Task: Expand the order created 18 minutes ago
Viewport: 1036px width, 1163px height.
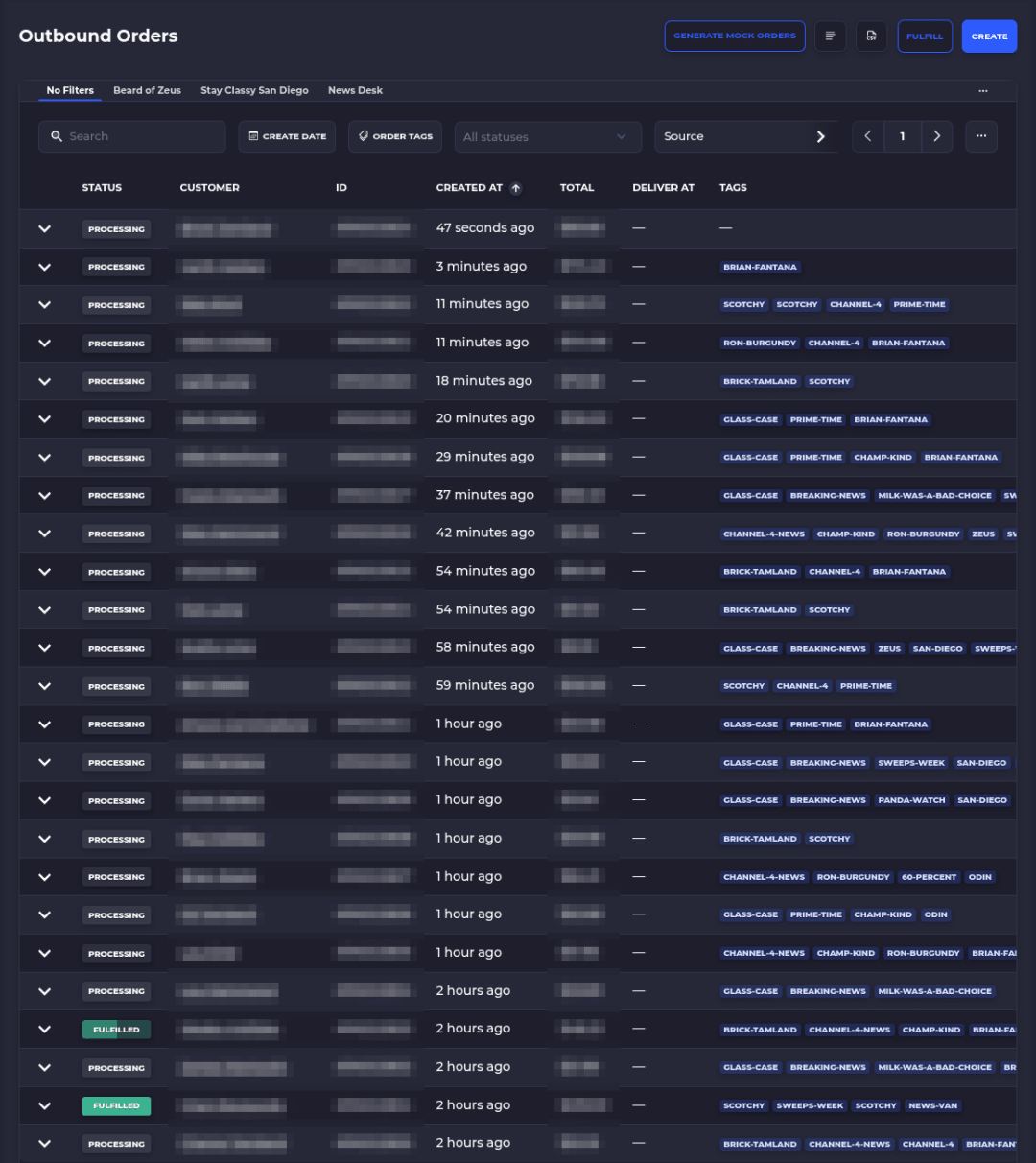Action: click(44, 381)
